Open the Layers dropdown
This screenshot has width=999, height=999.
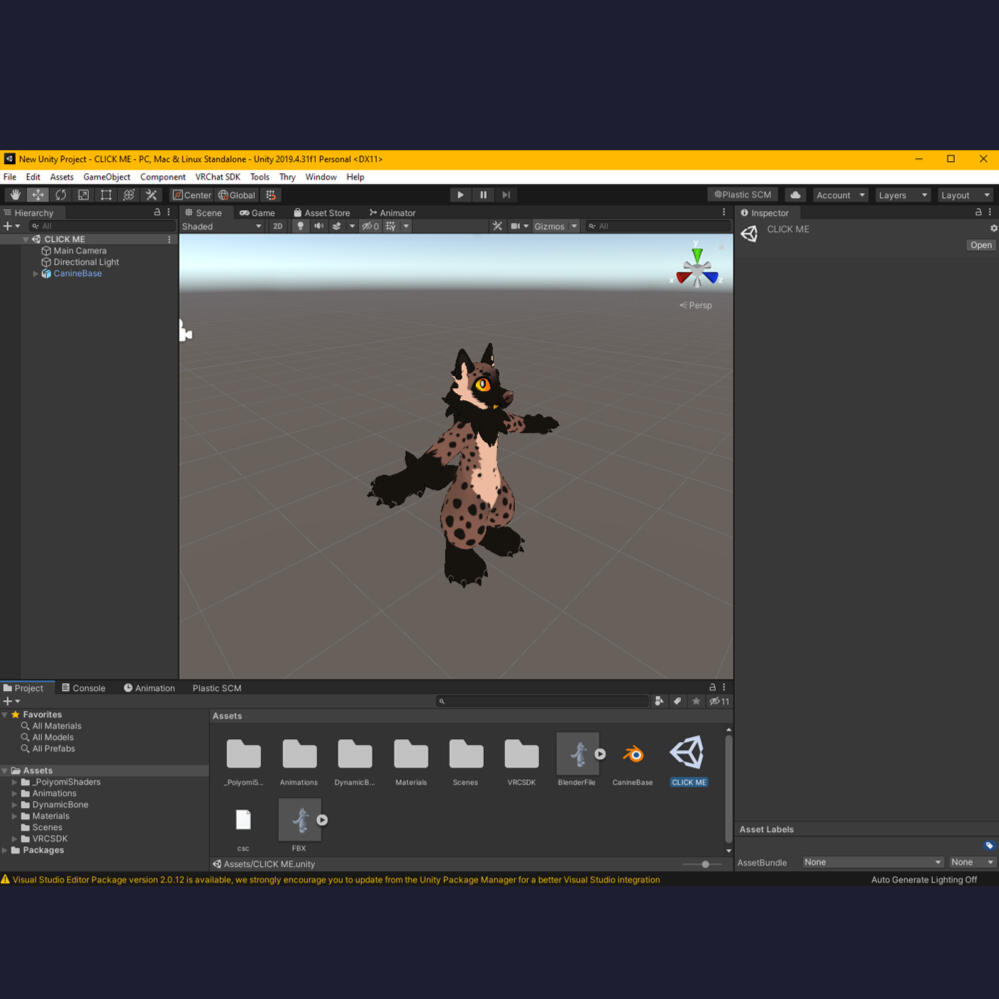click(x=902, y=195)
